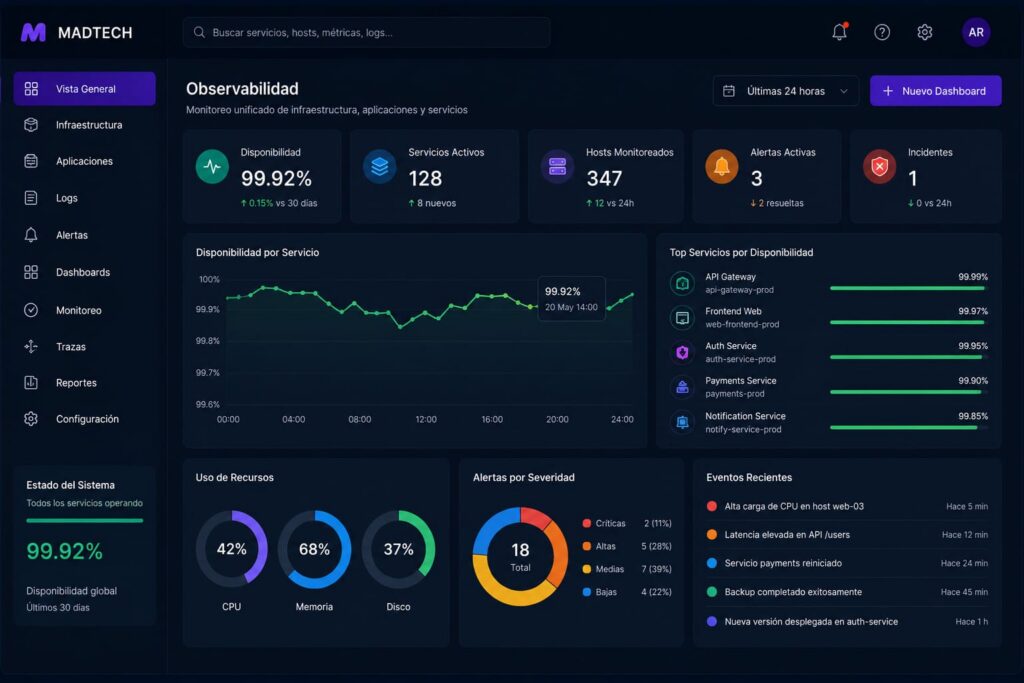The width and height of the screenshot is (1024, 683).
Task: Click the Disponibilidad pulse icon
Action: point(212,167)
